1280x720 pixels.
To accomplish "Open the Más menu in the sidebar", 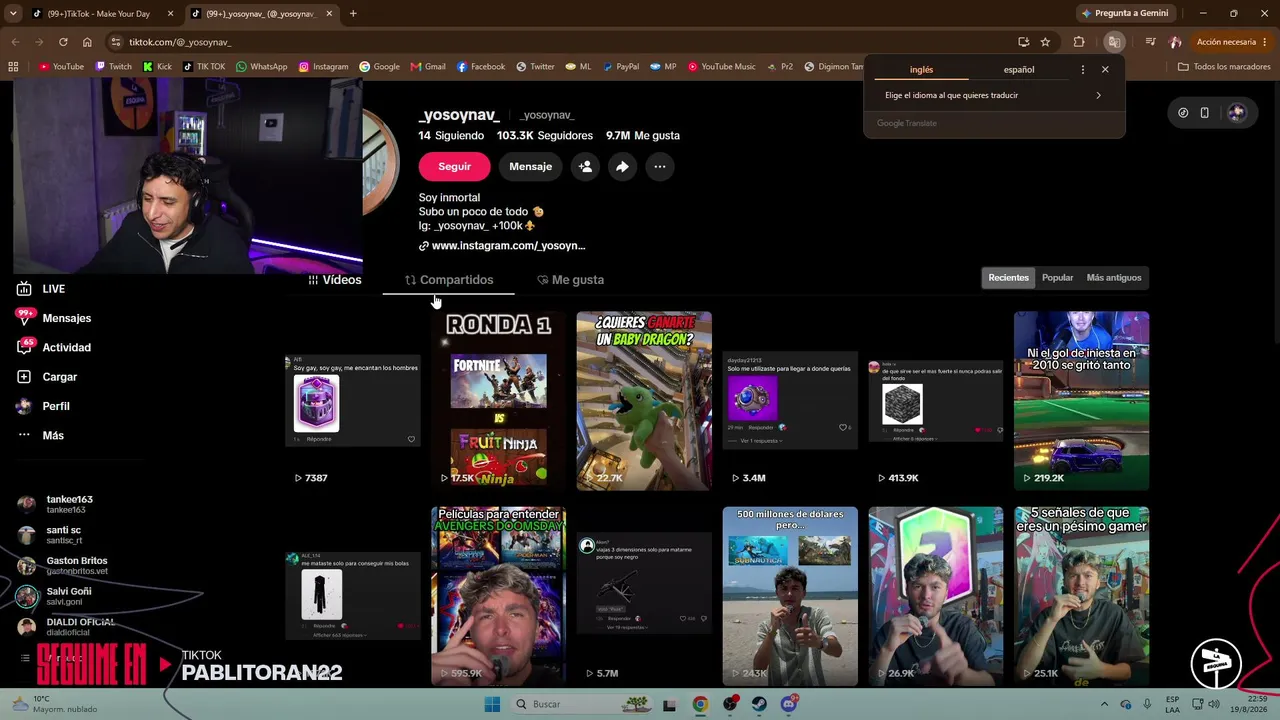I will click(x=40, y=435).
